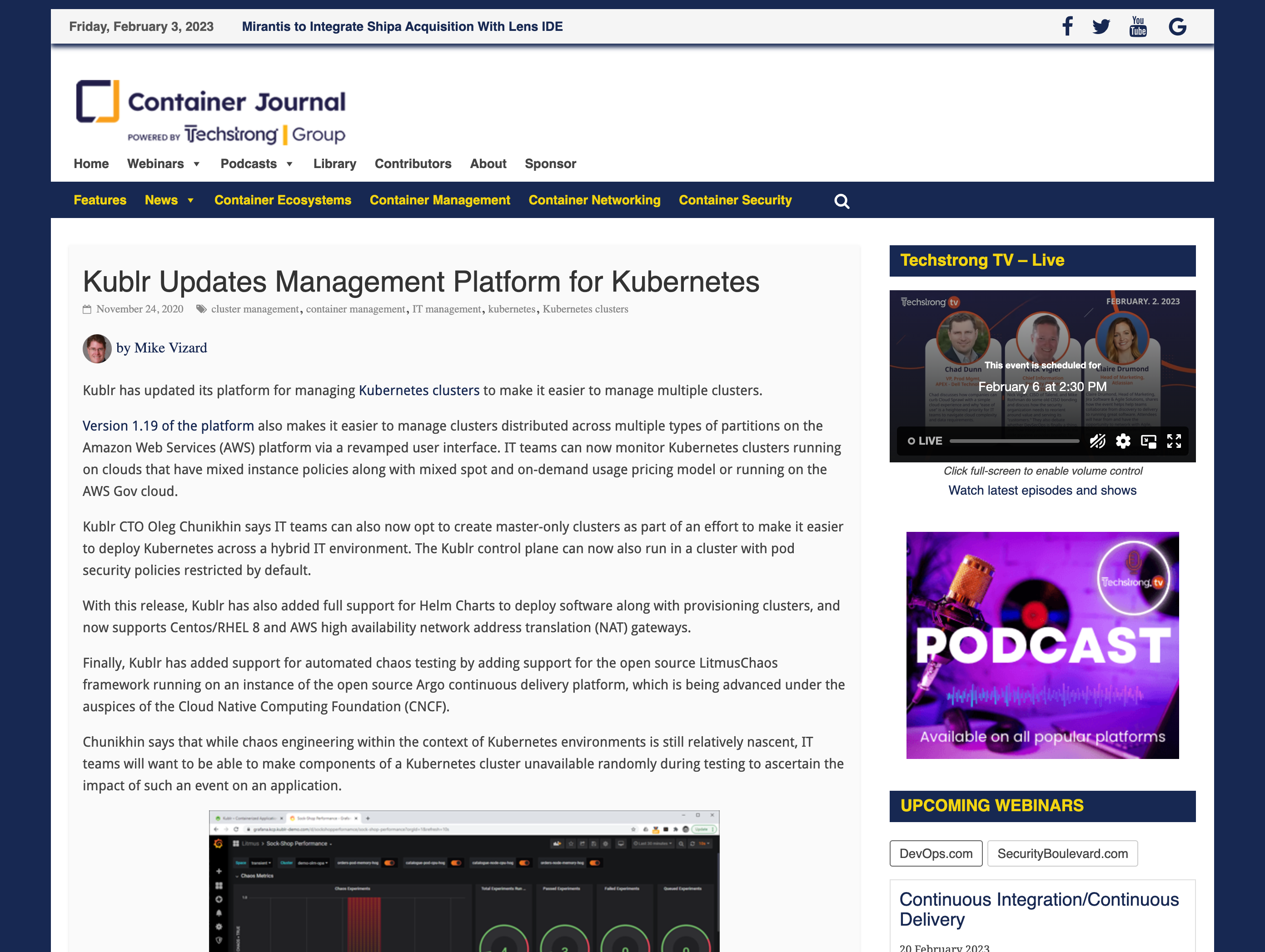Viewport: 1265px width, 952px height.
Task: Open the Sponsor menu item
Action: tap(551, 164)
